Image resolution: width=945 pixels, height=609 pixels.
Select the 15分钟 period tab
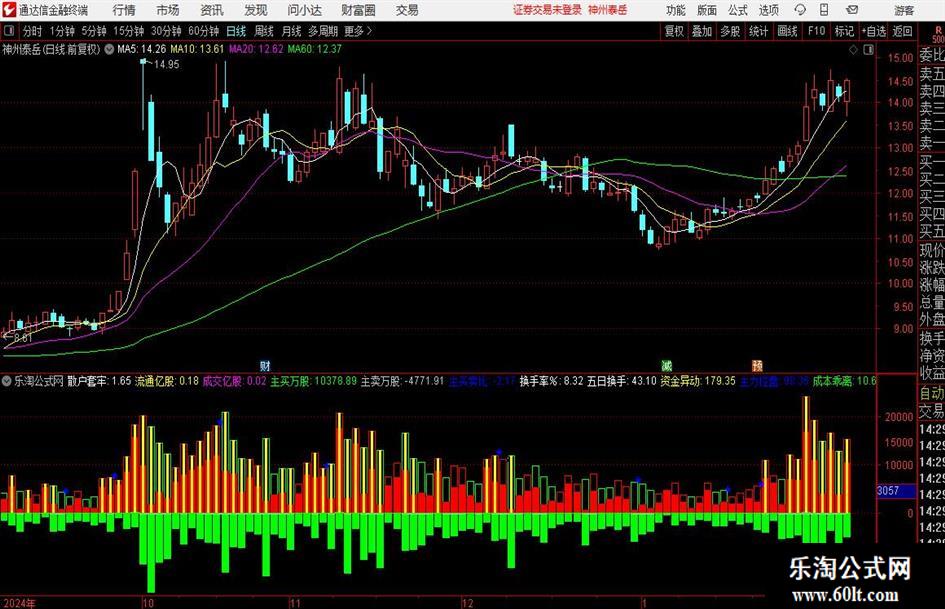pos(129,31)
